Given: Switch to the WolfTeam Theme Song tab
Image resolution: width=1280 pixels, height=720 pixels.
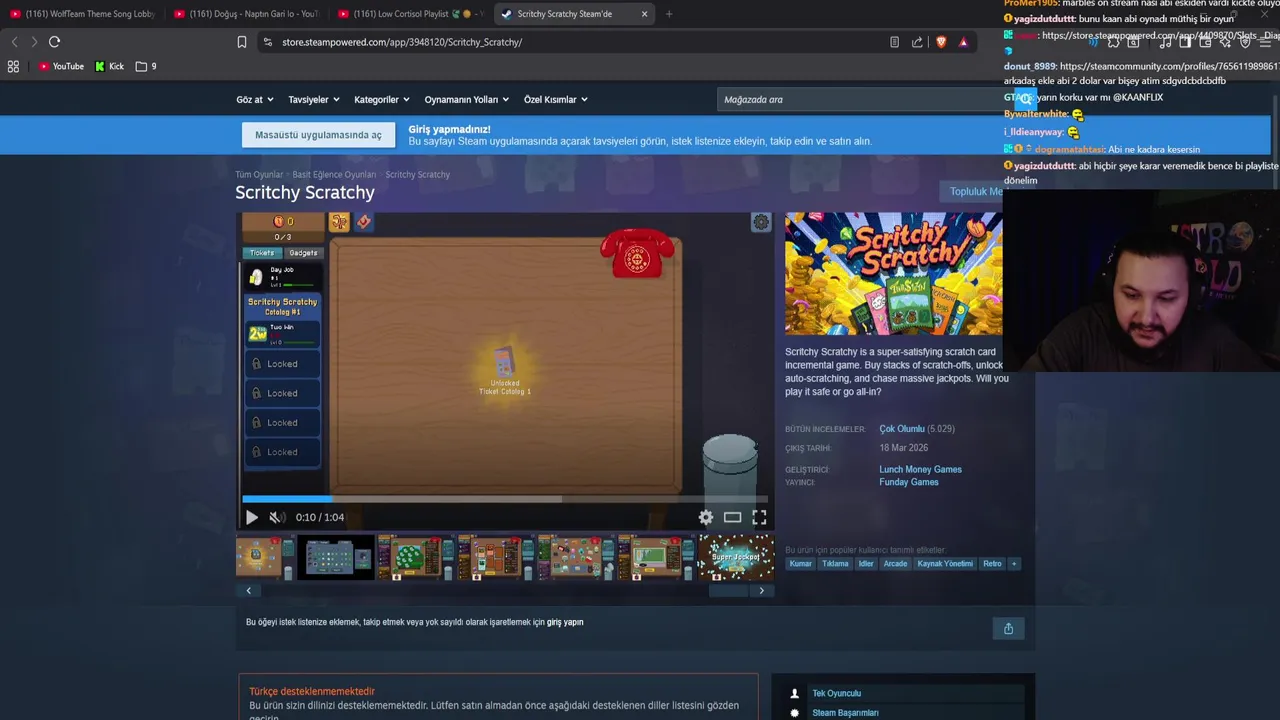Looking at the screenshot, I should point(82,14).
